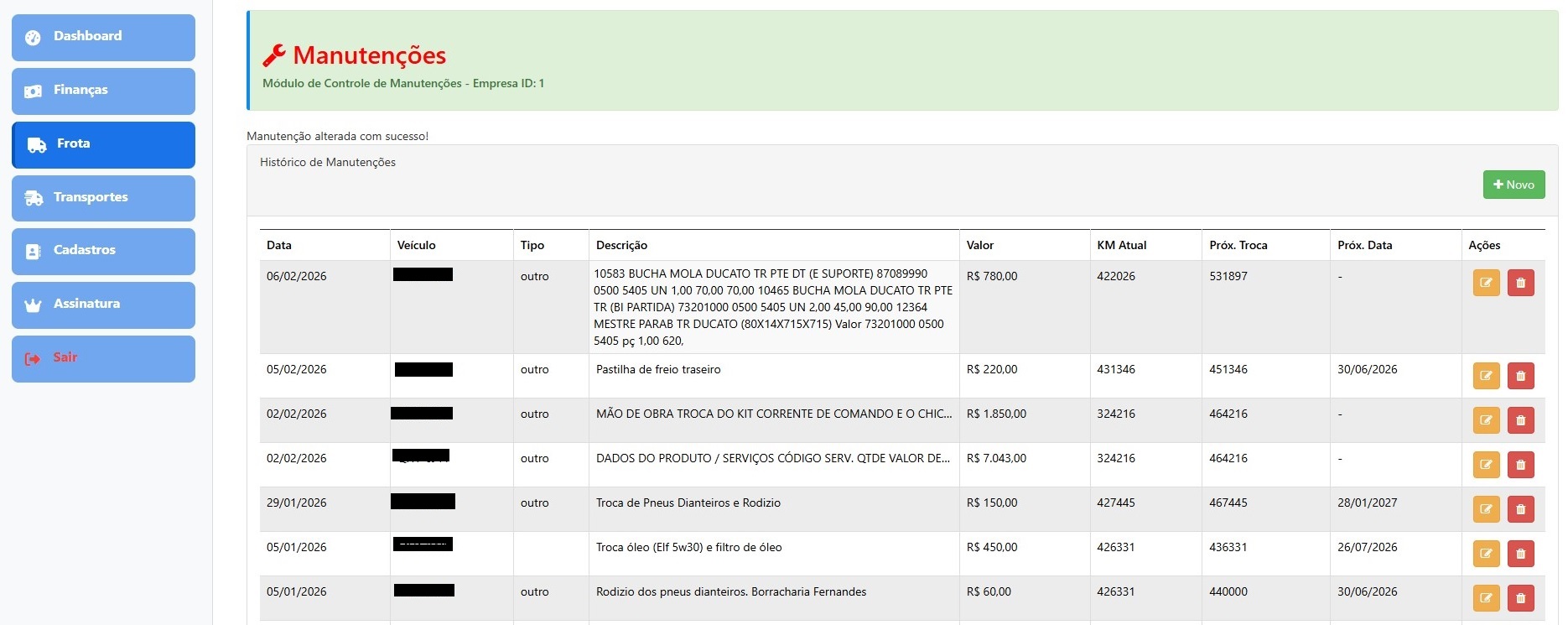Delete the 06/02/2026 maintenance record
The height and width of the screenshot is (625, 1568).
click(x=1520, y=283)
